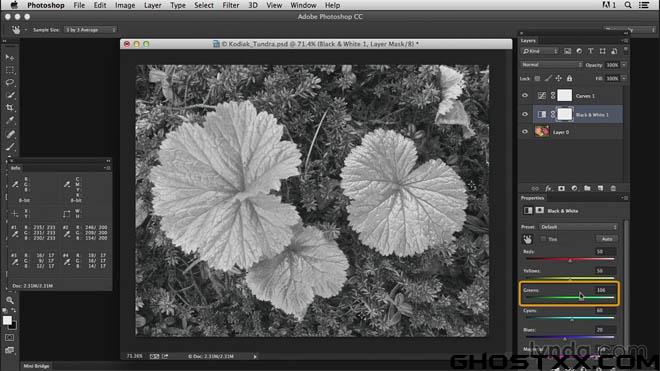Screen dimensions: 660x371
Task: Select the Crop tool
Action: [10, 108]
